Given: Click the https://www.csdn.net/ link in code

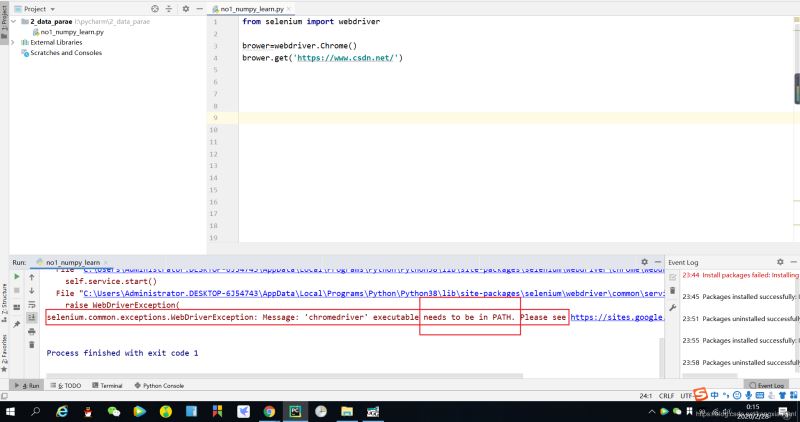Looking at the screenshot, I should (x=345, y=58).
